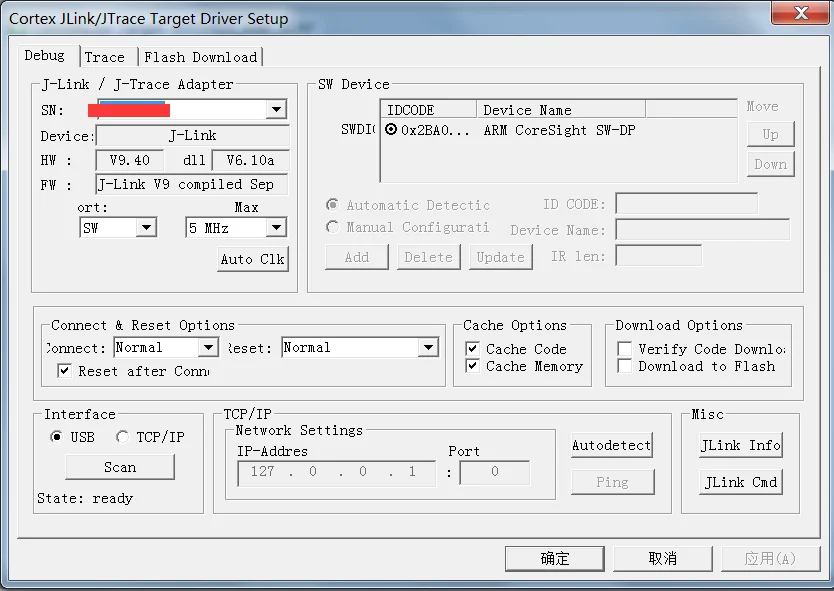Disable the Cache Memory checkbox
Viewport: 834px width, 591px height.
pos(472,366)
